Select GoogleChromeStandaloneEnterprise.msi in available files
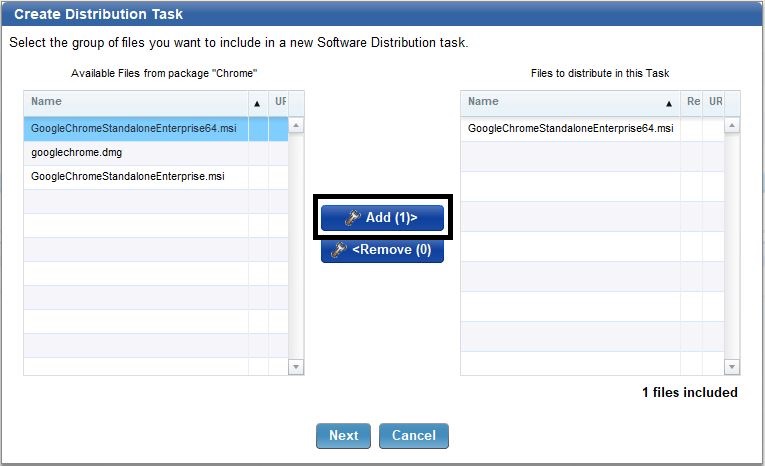The width and height of the screenshot is (765, 466). pos(156,176)
